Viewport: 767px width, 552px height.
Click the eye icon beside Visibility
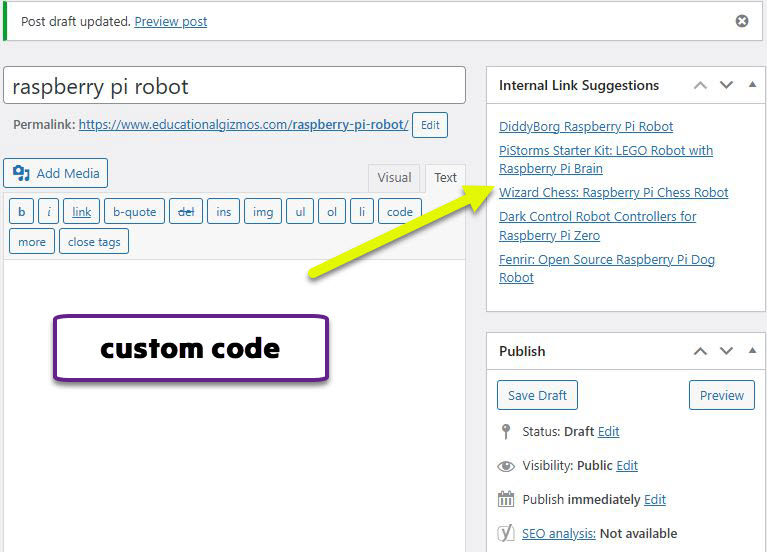click(x=506, y=466)
